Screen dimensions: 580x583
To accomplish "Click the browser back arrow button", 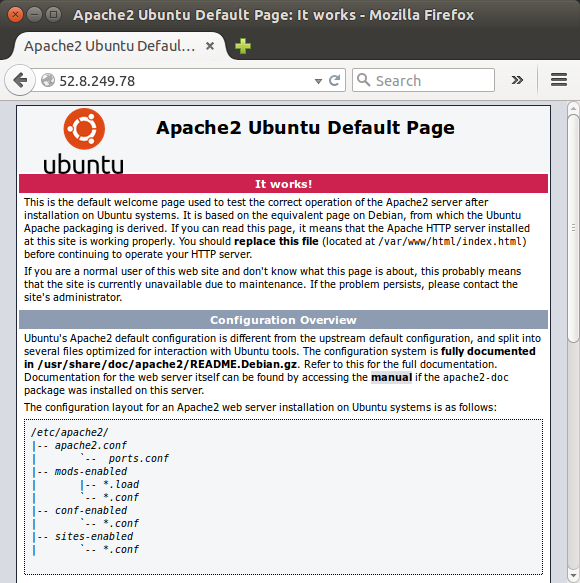I will coord(20,80).
